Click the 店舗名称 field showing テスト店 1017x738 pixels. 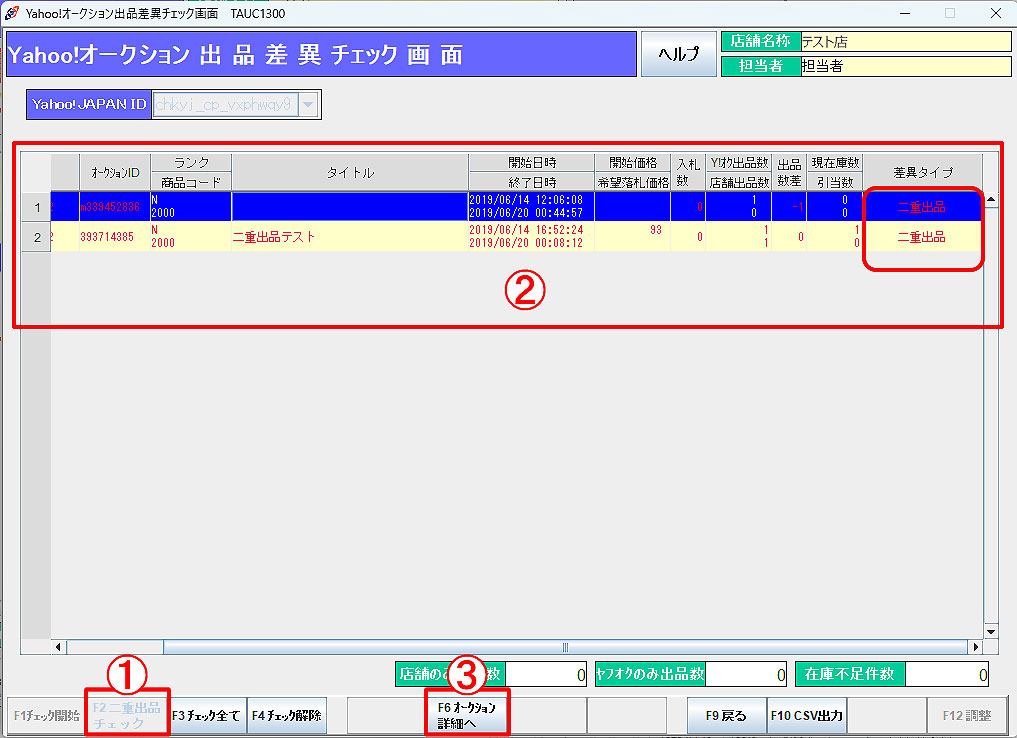point(905,42)
